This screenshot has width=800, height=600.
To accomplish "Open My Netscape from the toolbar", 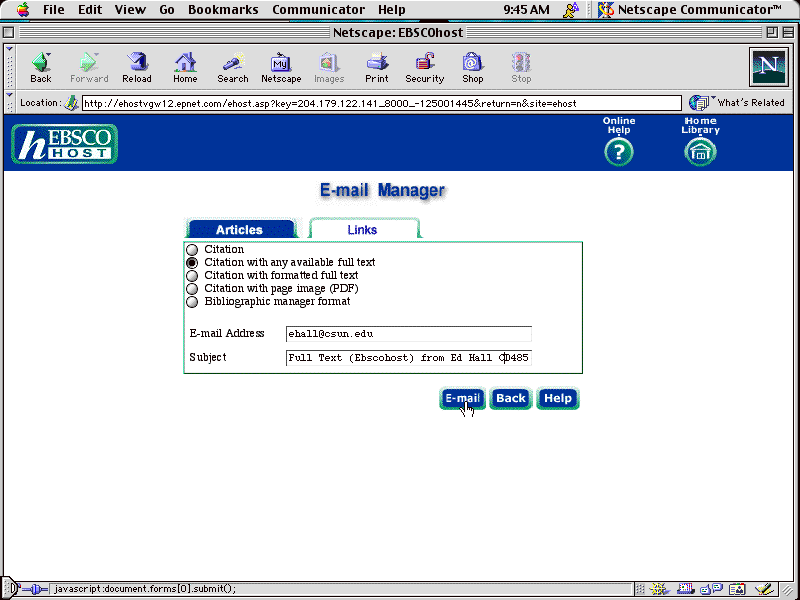I will 281,68.
